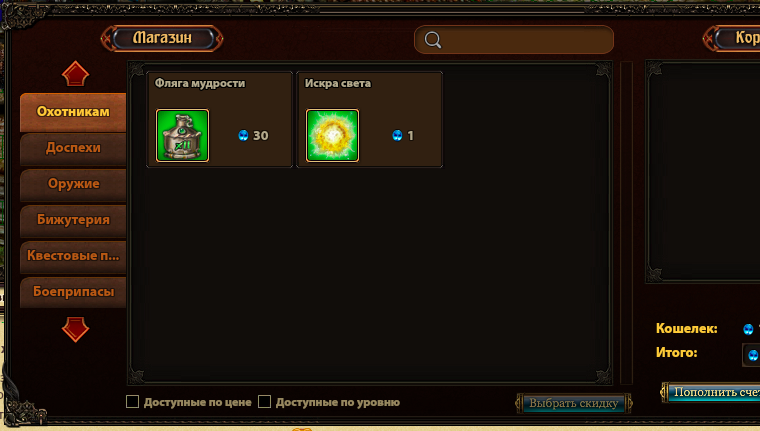Click the blue gem beside Кошелек
This screenshot has width=760, height=431.
tap(748, 329)
